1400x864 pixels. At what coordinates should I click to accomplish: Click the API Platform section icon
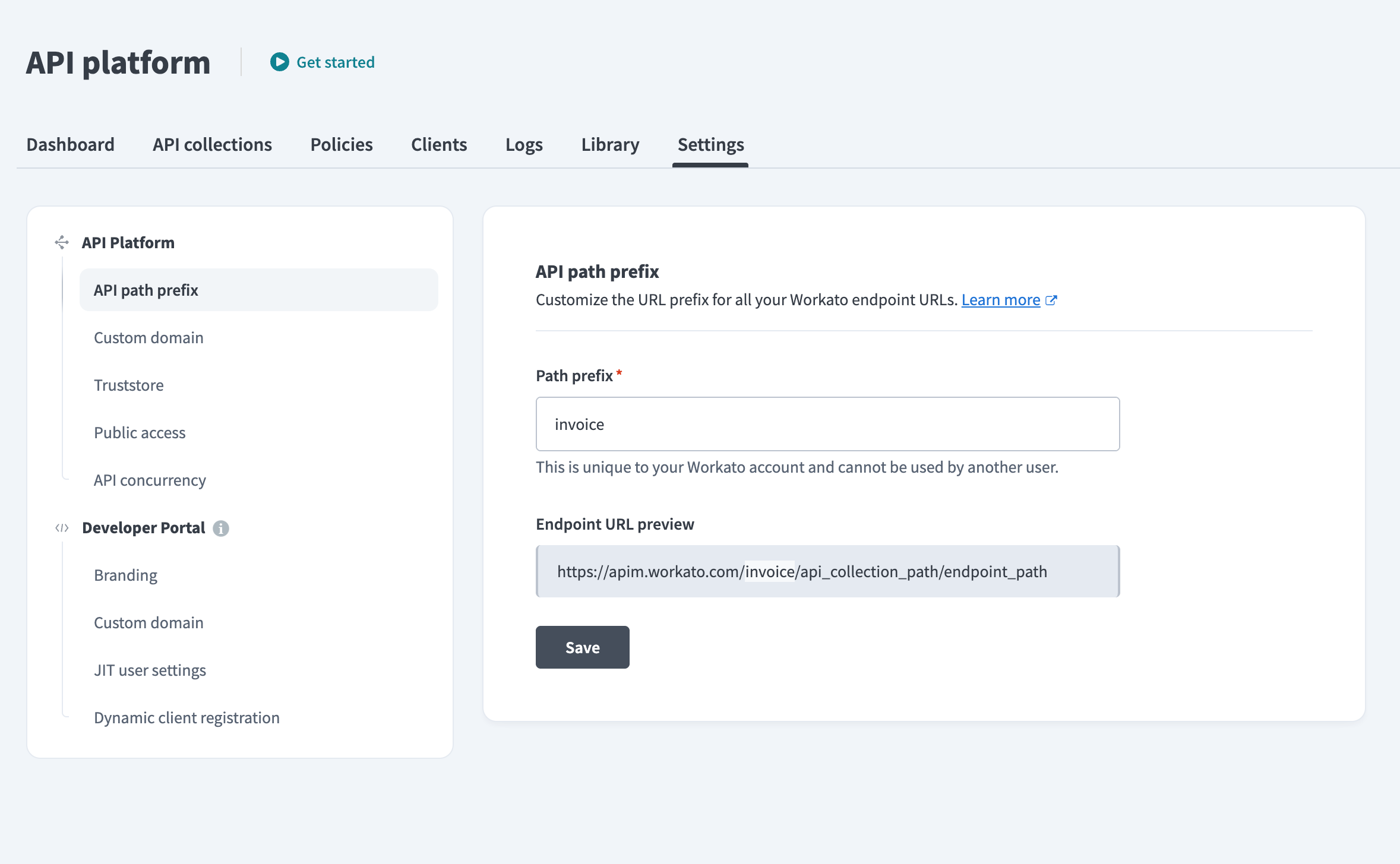[62, 242]
